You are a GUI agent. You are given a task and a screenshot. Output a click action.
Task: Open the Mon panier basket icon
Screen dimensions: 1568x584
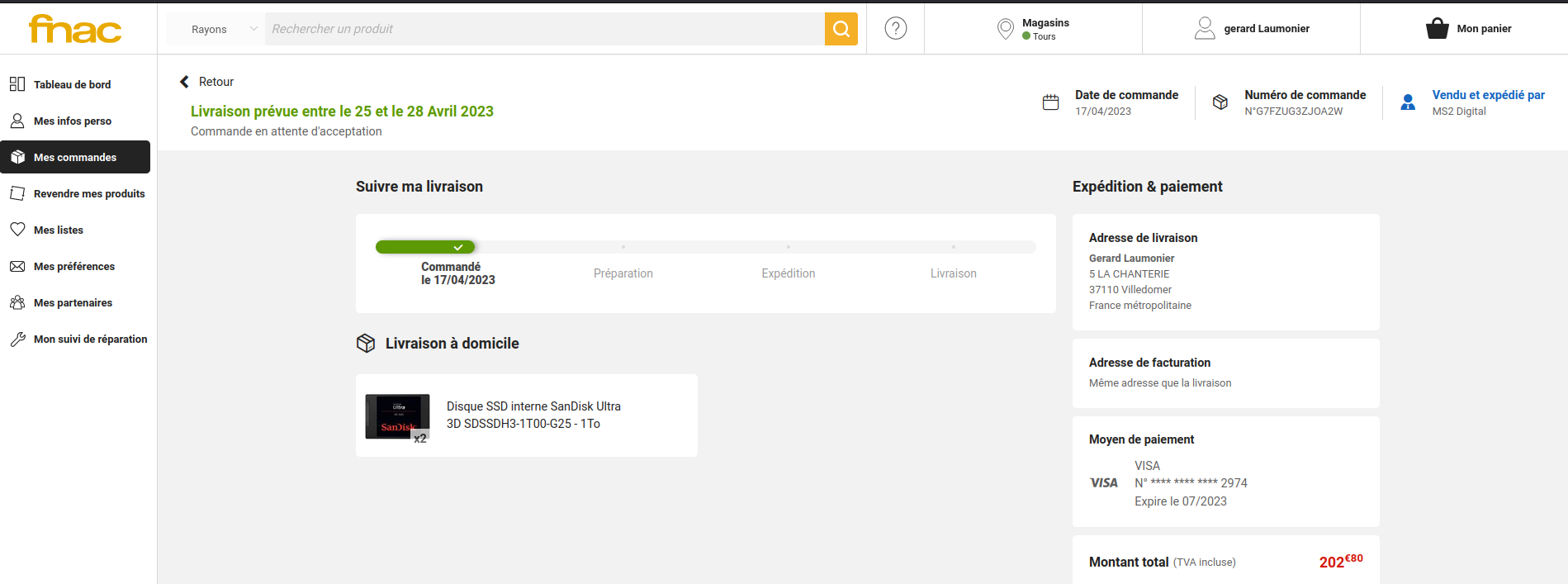point(1437,29)
